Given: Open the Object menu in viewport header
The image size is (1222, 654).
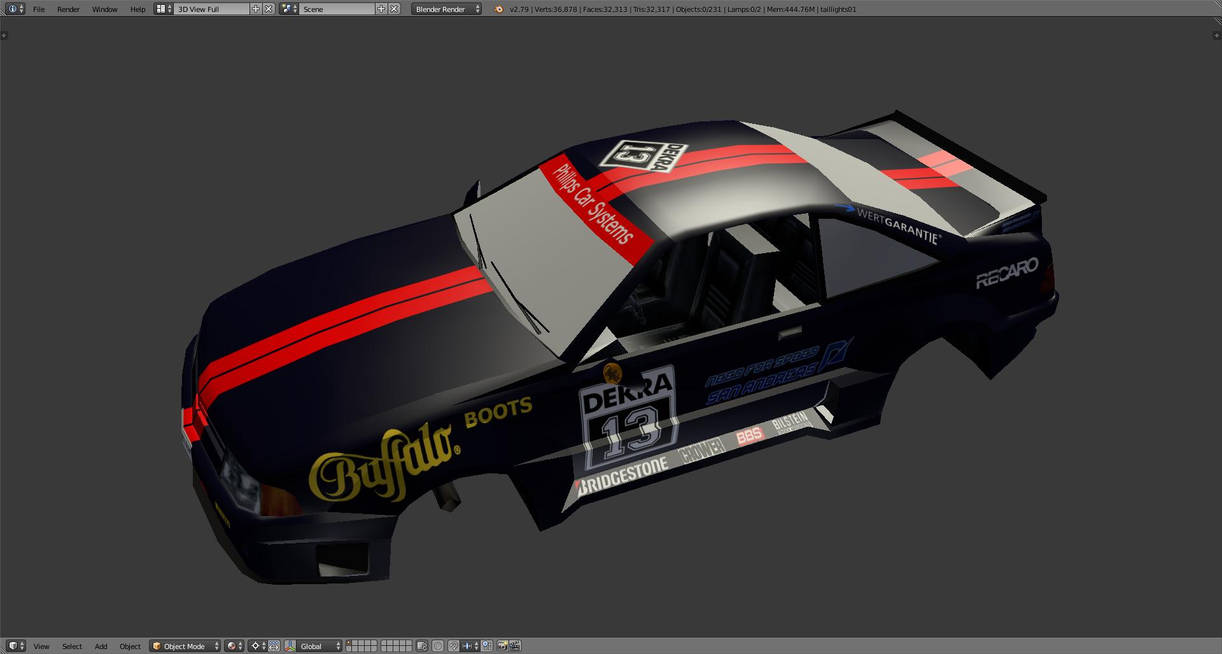Looking at the screenshot, I should (130, 646).
